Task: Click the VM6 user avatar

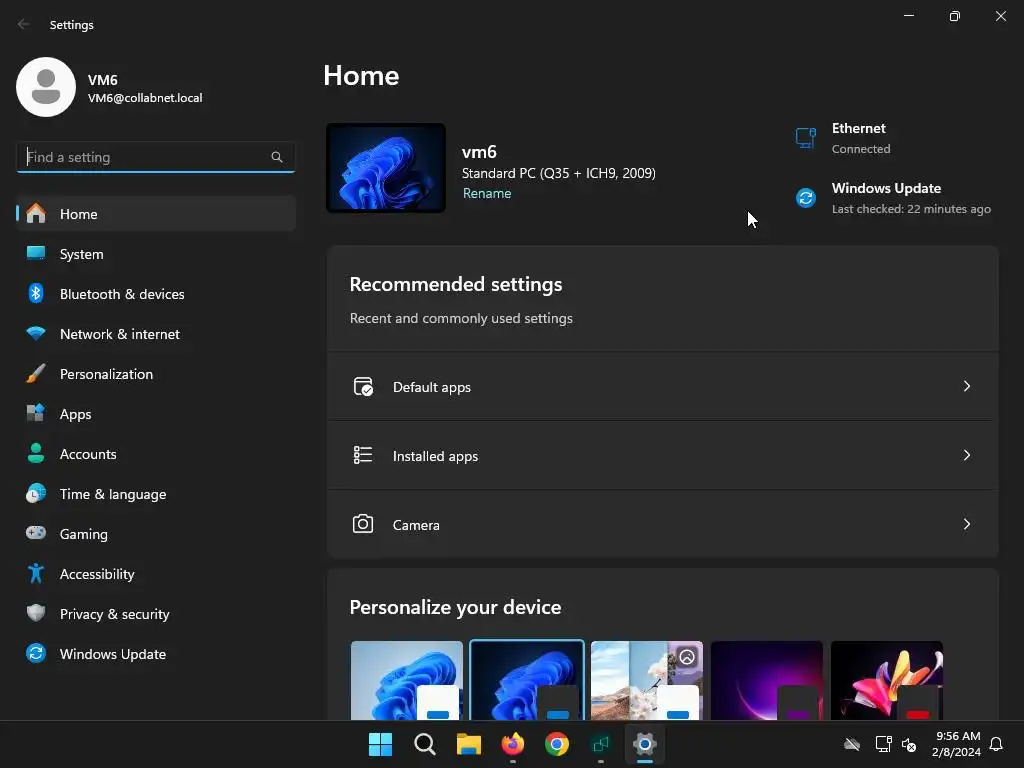Action: pyautogui.click(x=46, y=87)
